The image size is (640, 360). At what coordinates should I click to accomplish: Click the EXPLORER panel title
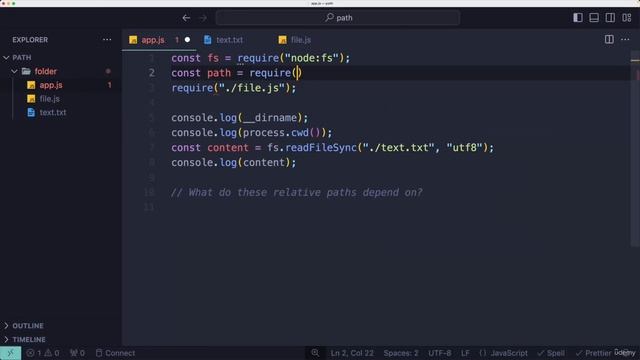click(x=30, y=40)
